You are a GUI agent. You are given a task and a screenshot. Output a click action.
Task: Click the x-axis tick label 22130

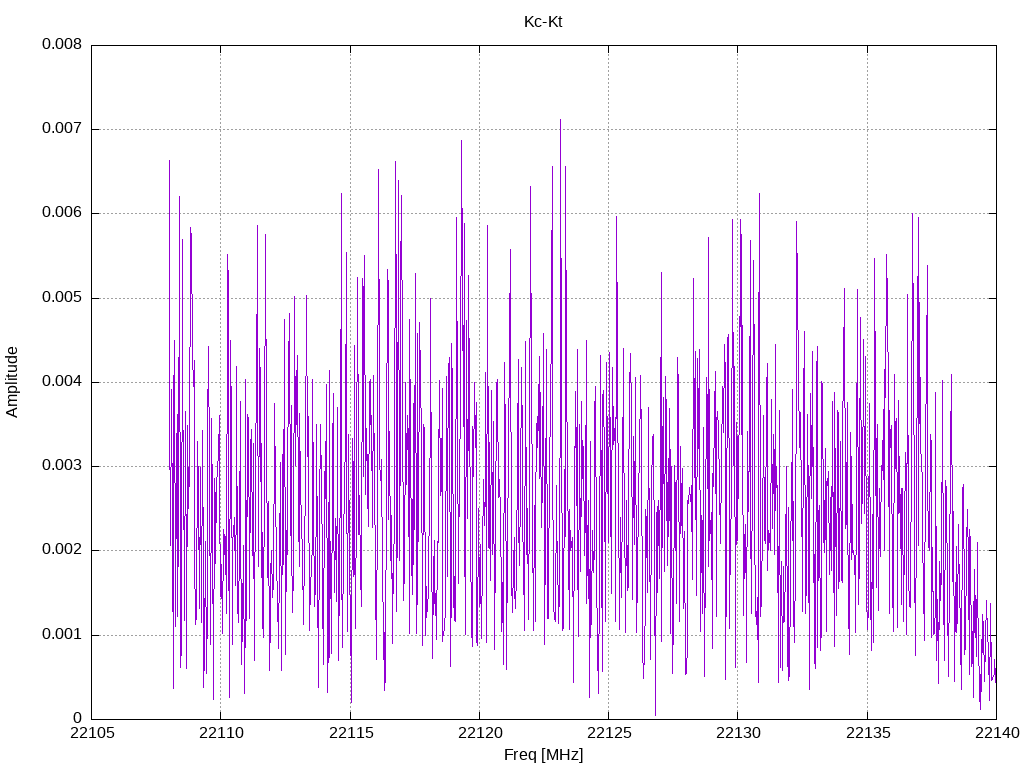pos(739,733)
